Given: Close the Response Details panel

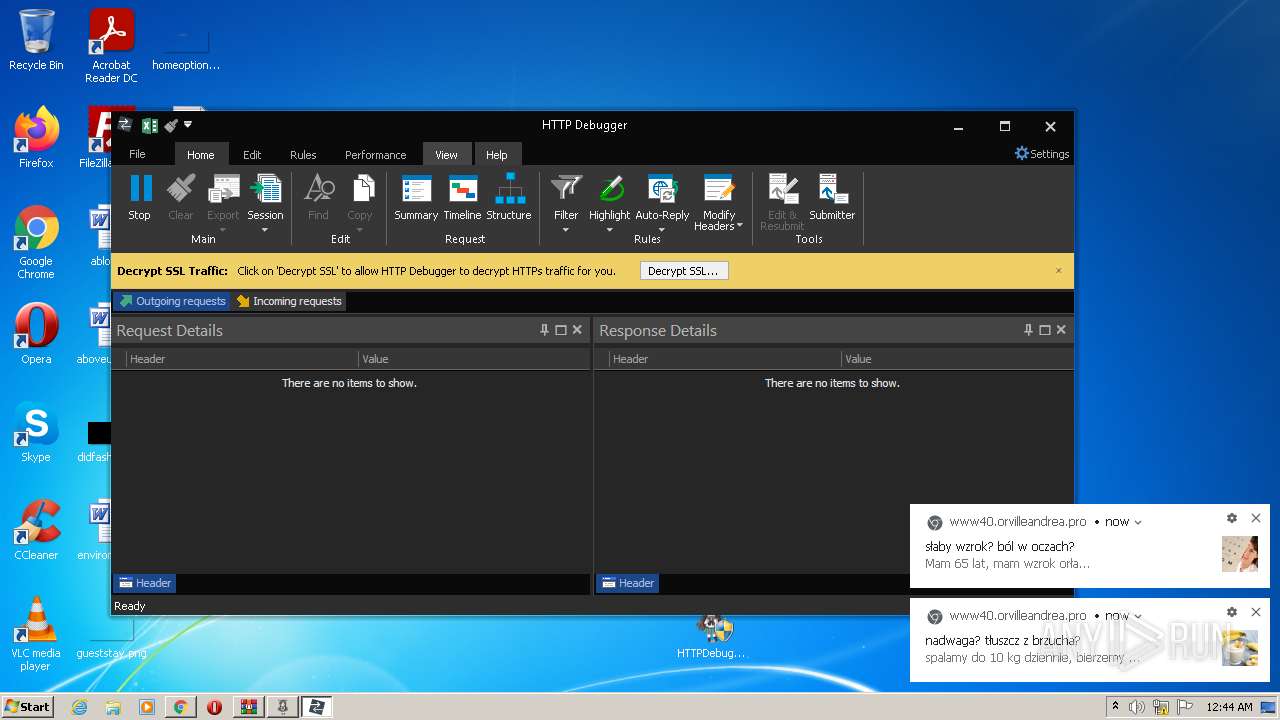Looking at the screenshot, I should [1061, 330].
